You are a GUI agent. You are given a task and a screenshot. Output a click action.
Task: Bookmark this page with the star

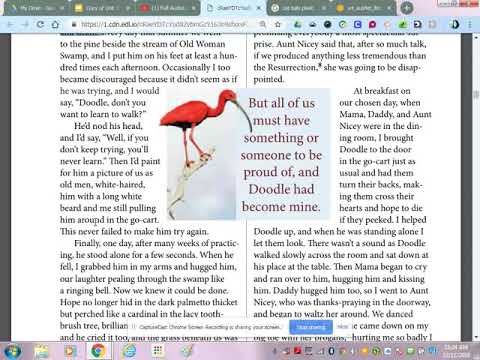pos(278,24)
